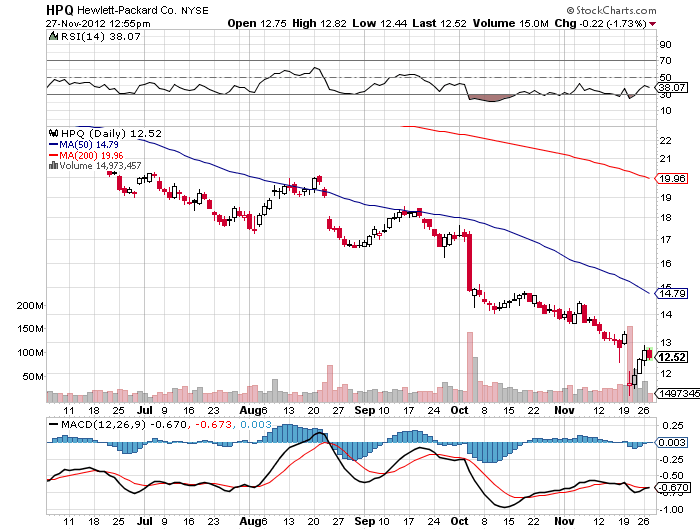Click the MACD(12,26,9) legend label
This screenshot has width=700, height=530.
103,424
